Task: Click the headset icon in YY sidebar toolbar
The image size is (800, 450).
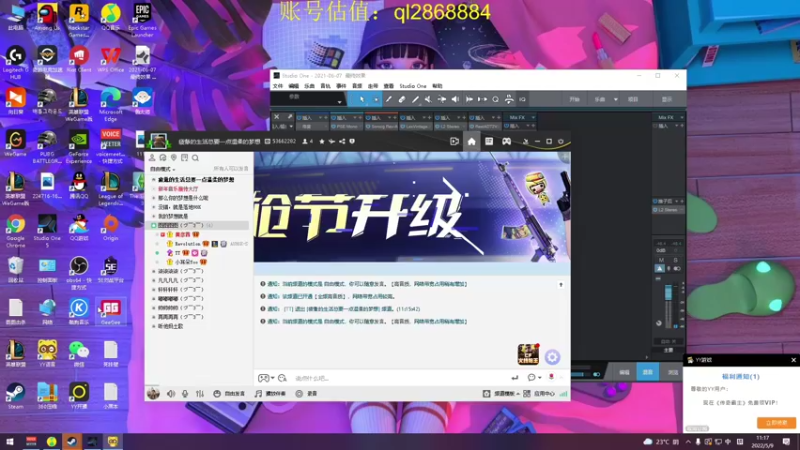Action: [163, 158]
